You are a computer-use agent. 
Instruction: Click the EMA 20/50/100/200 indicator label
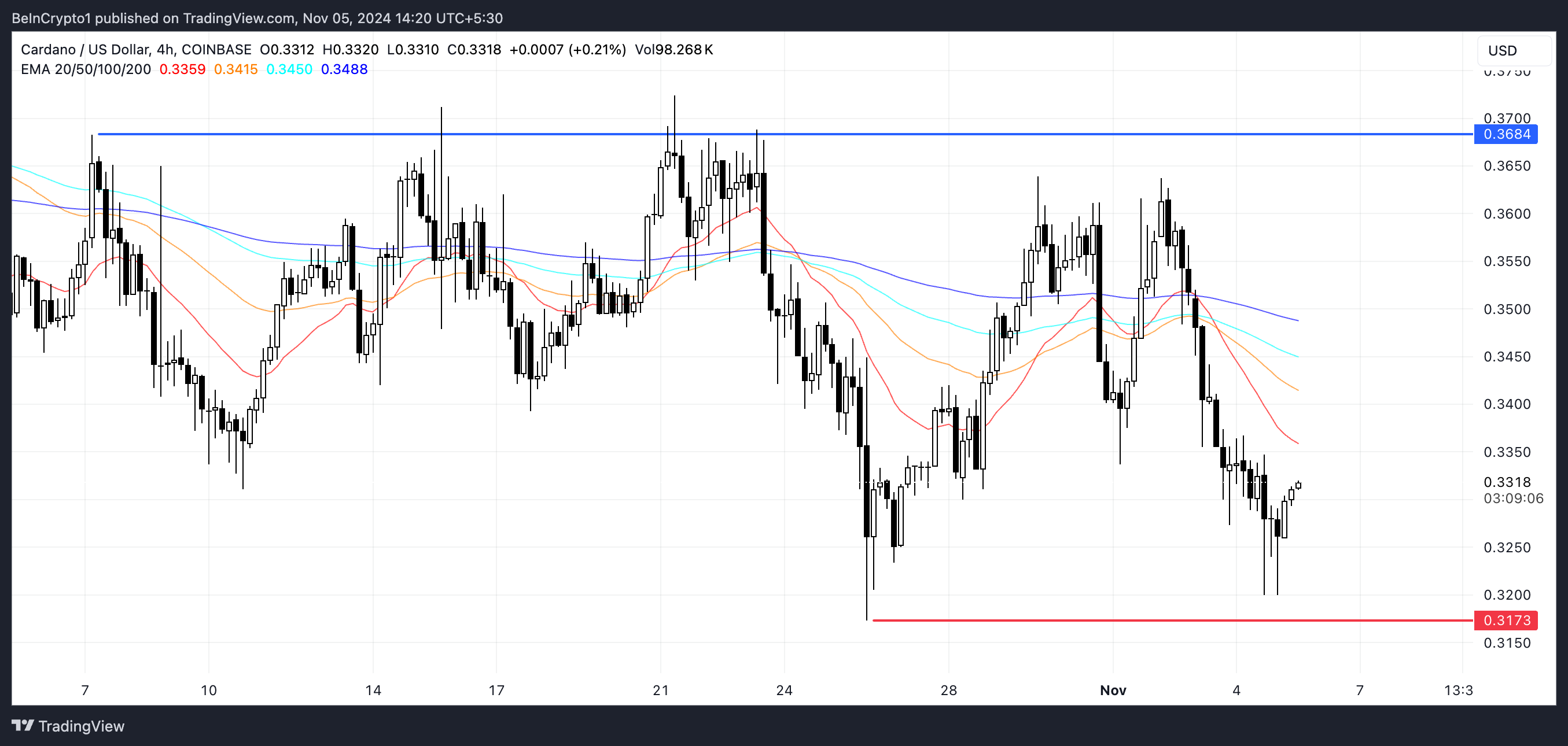85,69
